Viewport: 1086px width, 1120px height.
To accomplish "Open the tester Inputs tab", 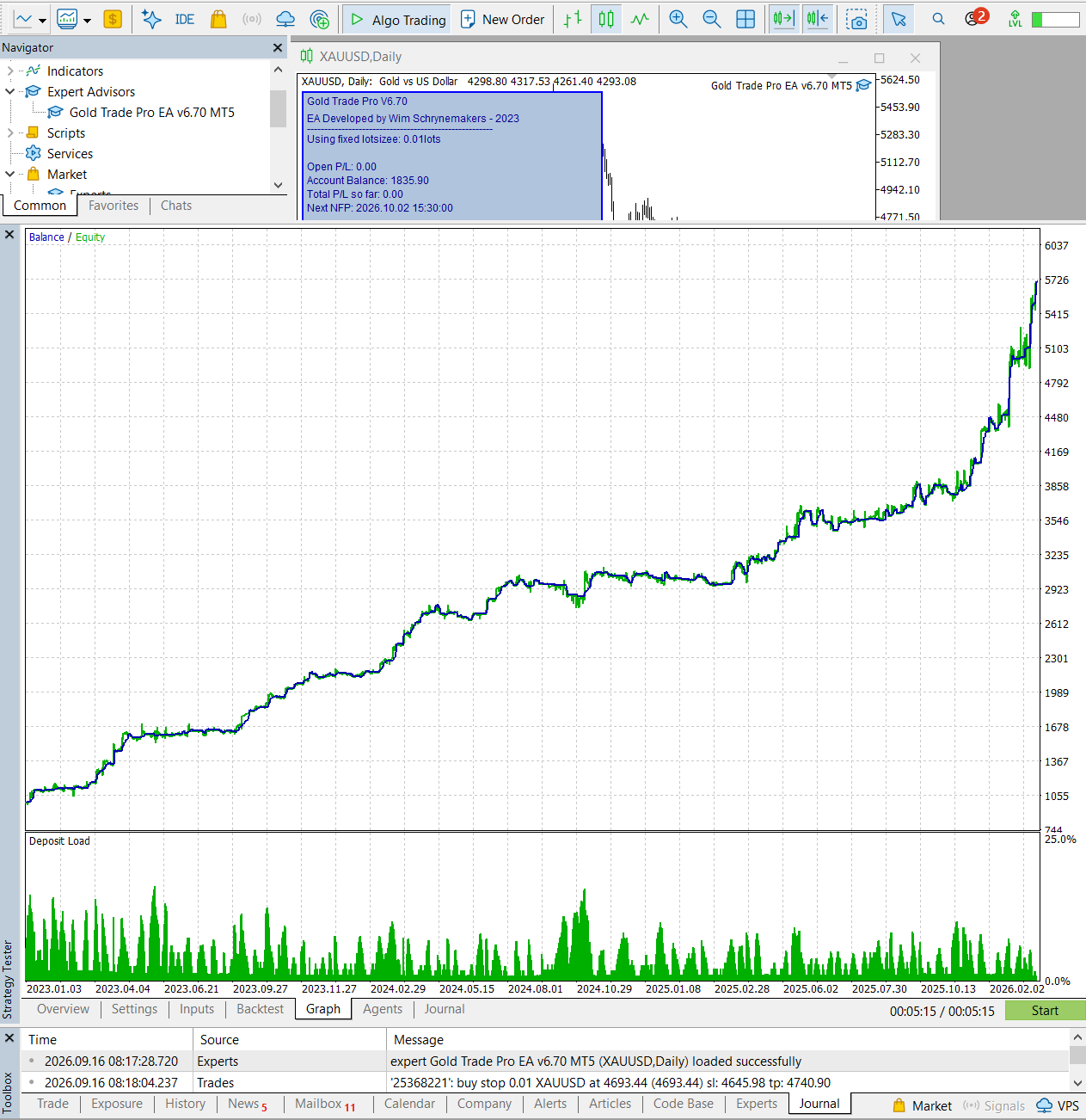I will pyautogui.click(x=197, y=1009).
